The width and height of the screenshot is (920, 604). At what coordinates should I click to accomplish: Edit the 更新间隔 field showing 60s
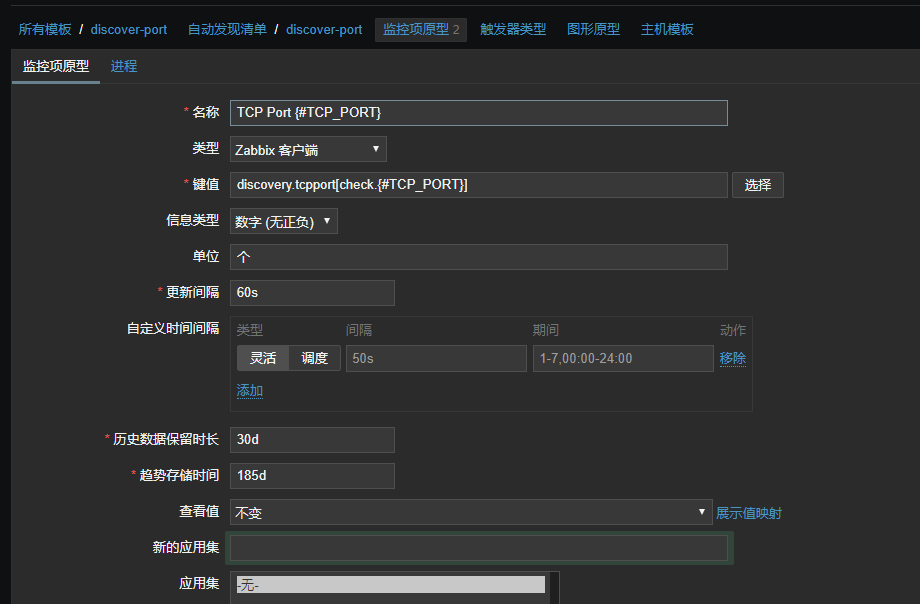pos(312,293)
